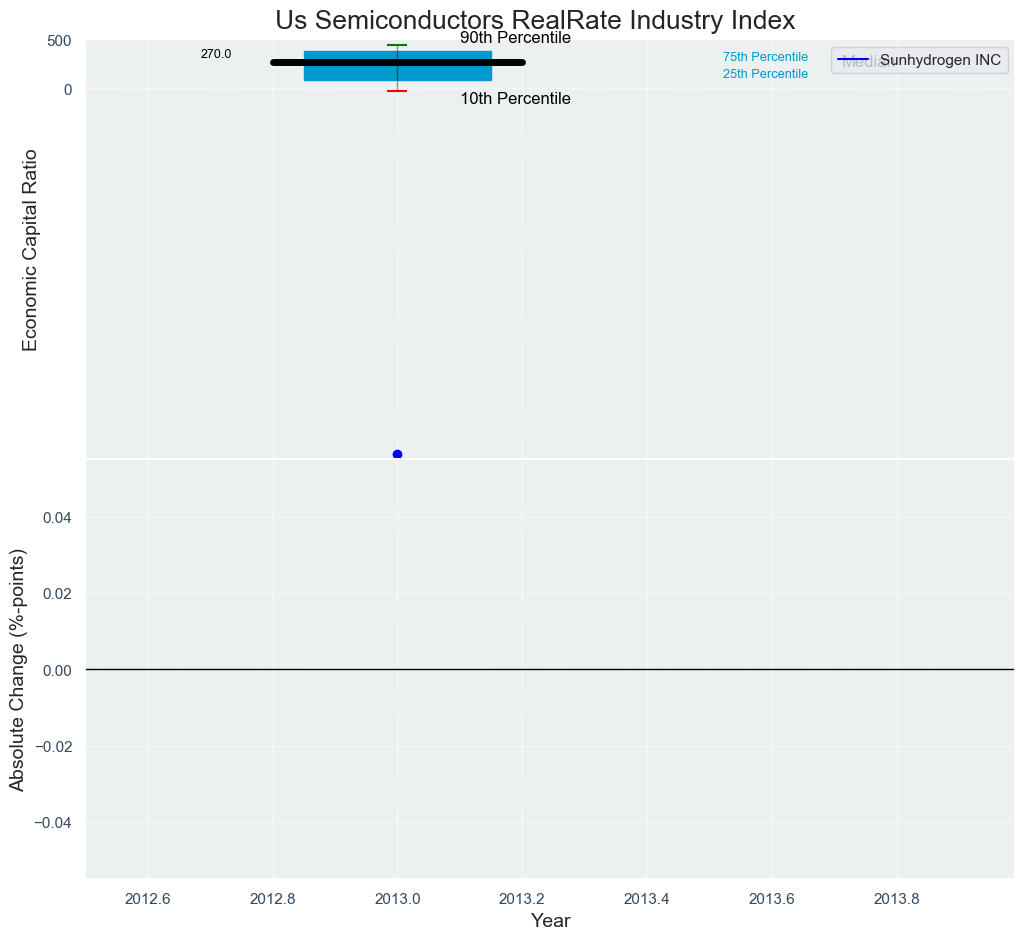Click the 2013.8 x-axis tick label
The width and height of the screenshot is (1025, 940).
(x=897, y=898)
